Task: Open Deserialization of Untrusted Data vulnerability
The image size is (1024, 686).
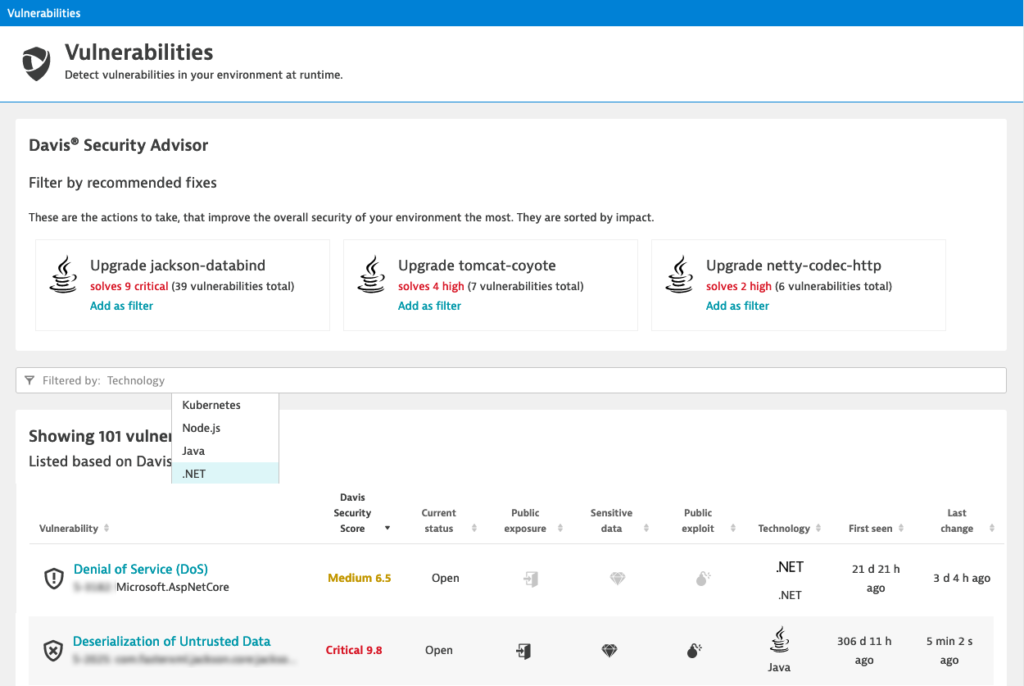Action: (171, 642)
